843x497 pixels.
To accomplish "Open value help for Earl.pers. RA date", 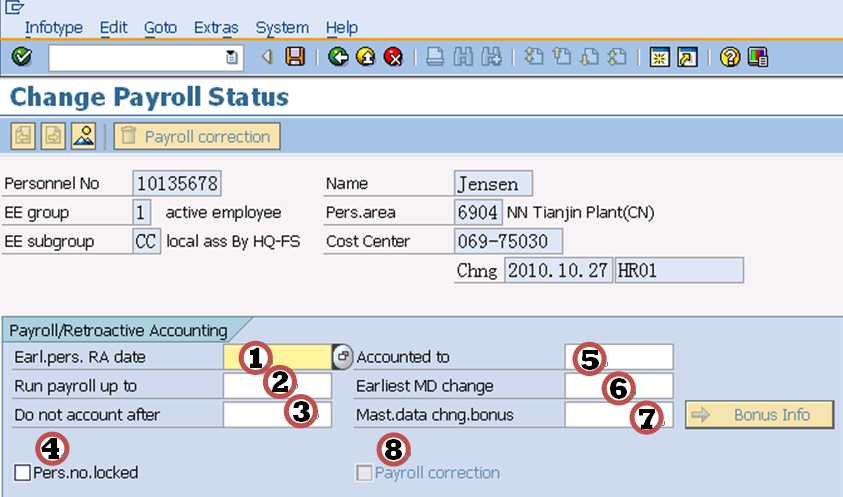I will pyautogui.click(x=342, y=357).
